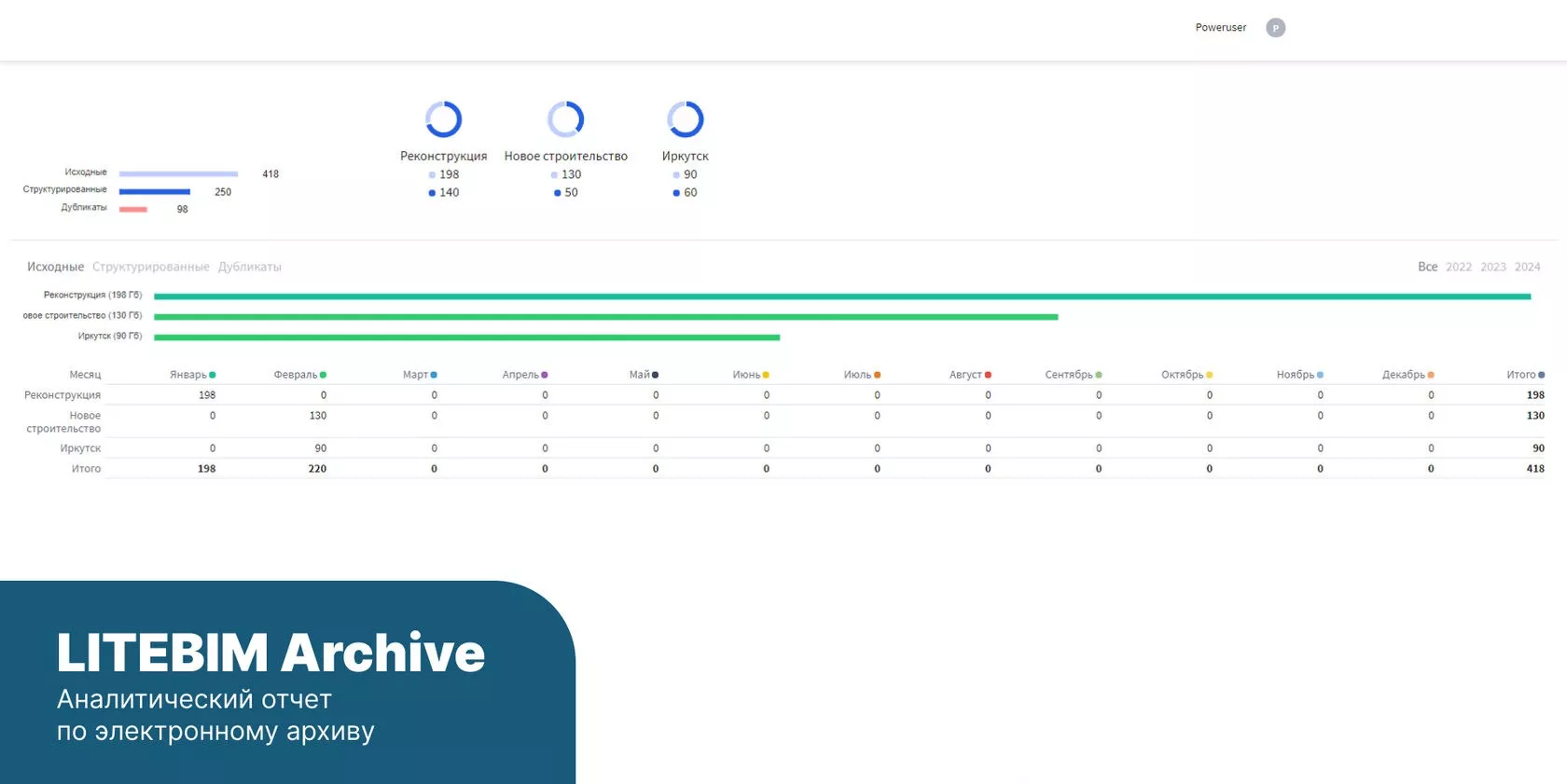Image resolution: width=1567 pixels, height=784 pixels.
Task: Click the Итого column header
Action: click(1520, 375)
